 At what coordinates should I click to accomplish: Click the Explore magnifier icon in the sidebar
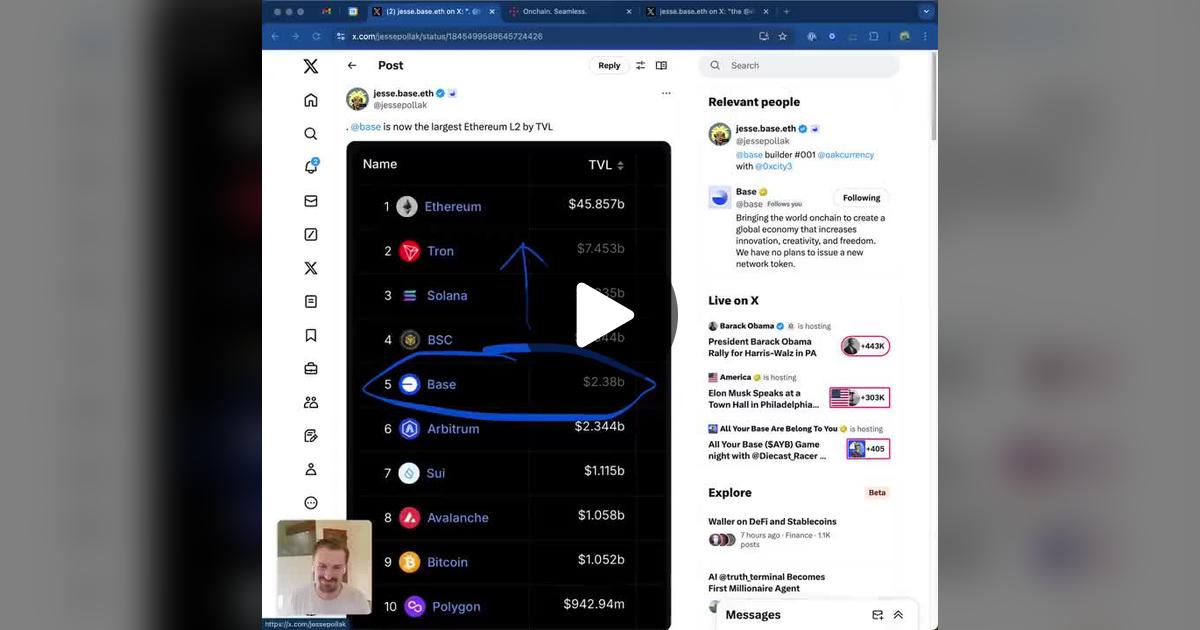311,134
